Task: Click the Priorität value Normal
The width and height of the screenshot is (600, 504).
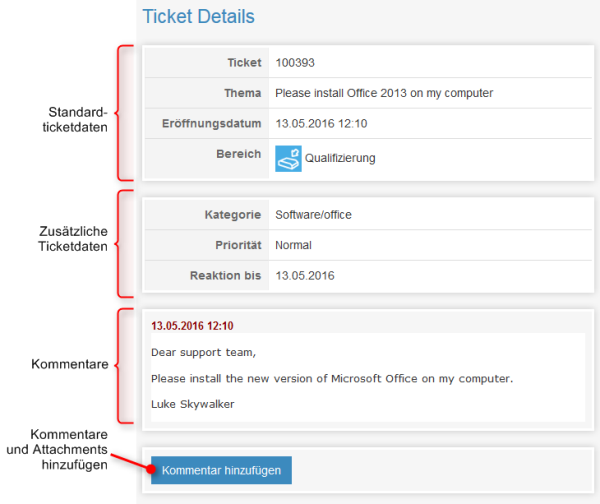Action: [293, 245]
